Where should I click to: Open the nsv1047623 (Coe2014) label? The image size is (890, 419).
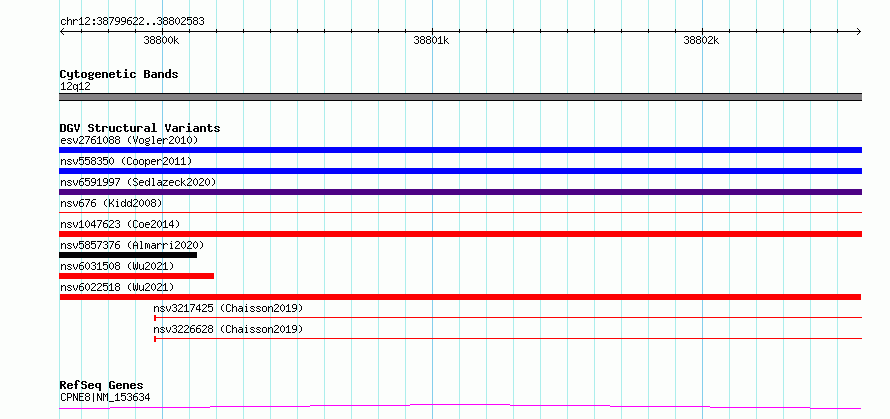pyautogui.click(x=120, y=224)
